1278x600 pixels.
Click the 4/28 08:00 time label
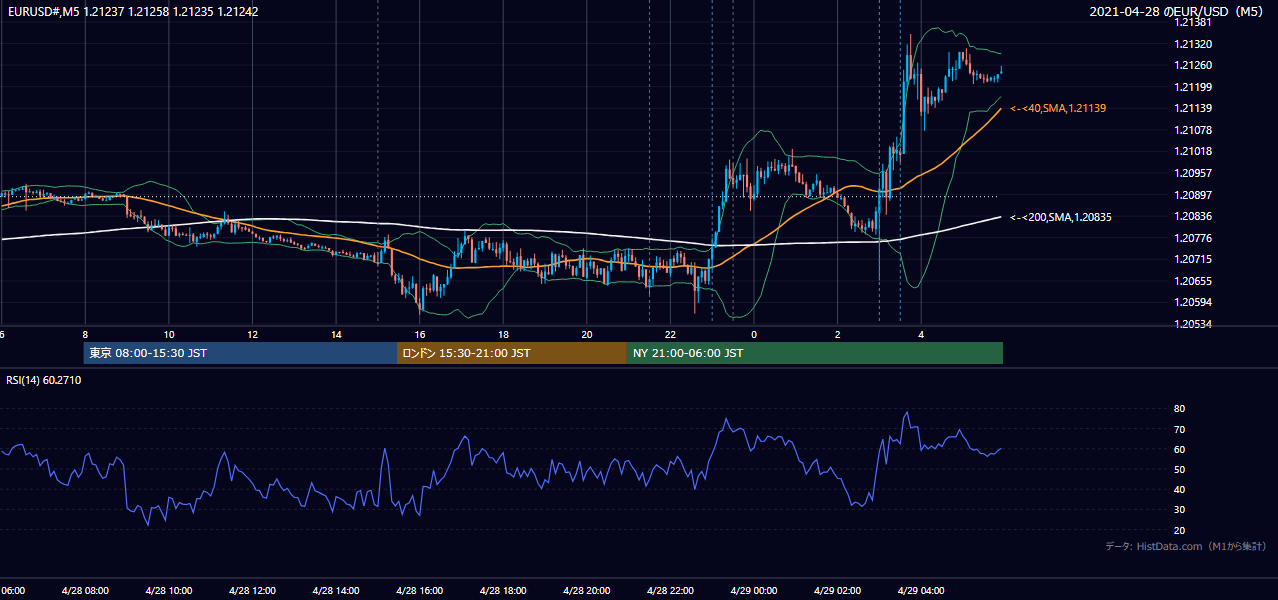[84, 591]
